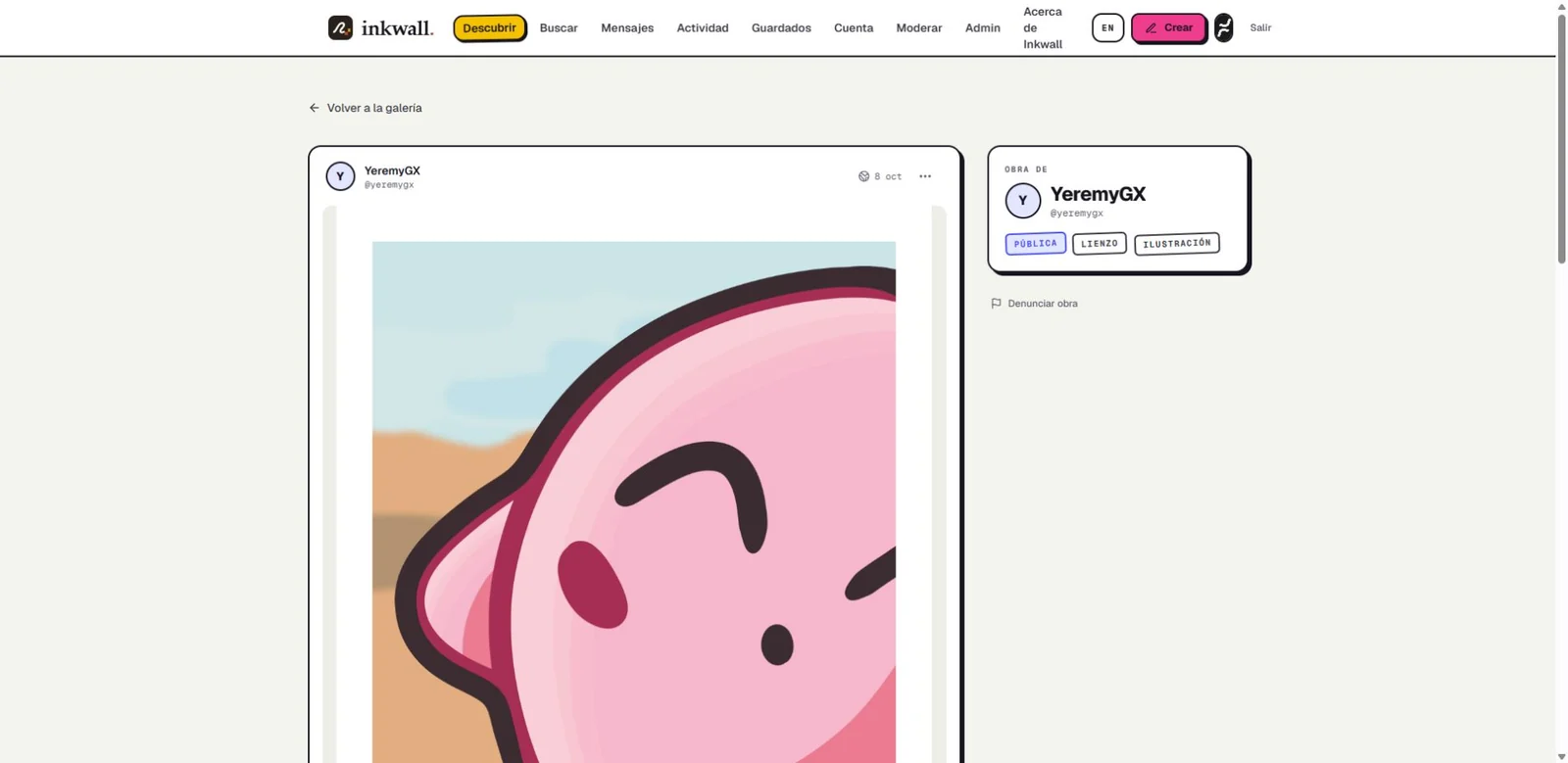Navigate to Cuenta
This screenshot has width=1568, height=763.
(854, 27)
